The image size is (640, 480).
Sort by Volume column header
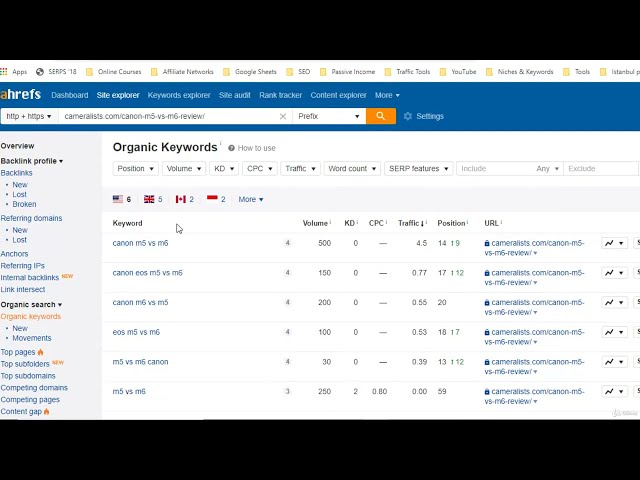point(315,223)
